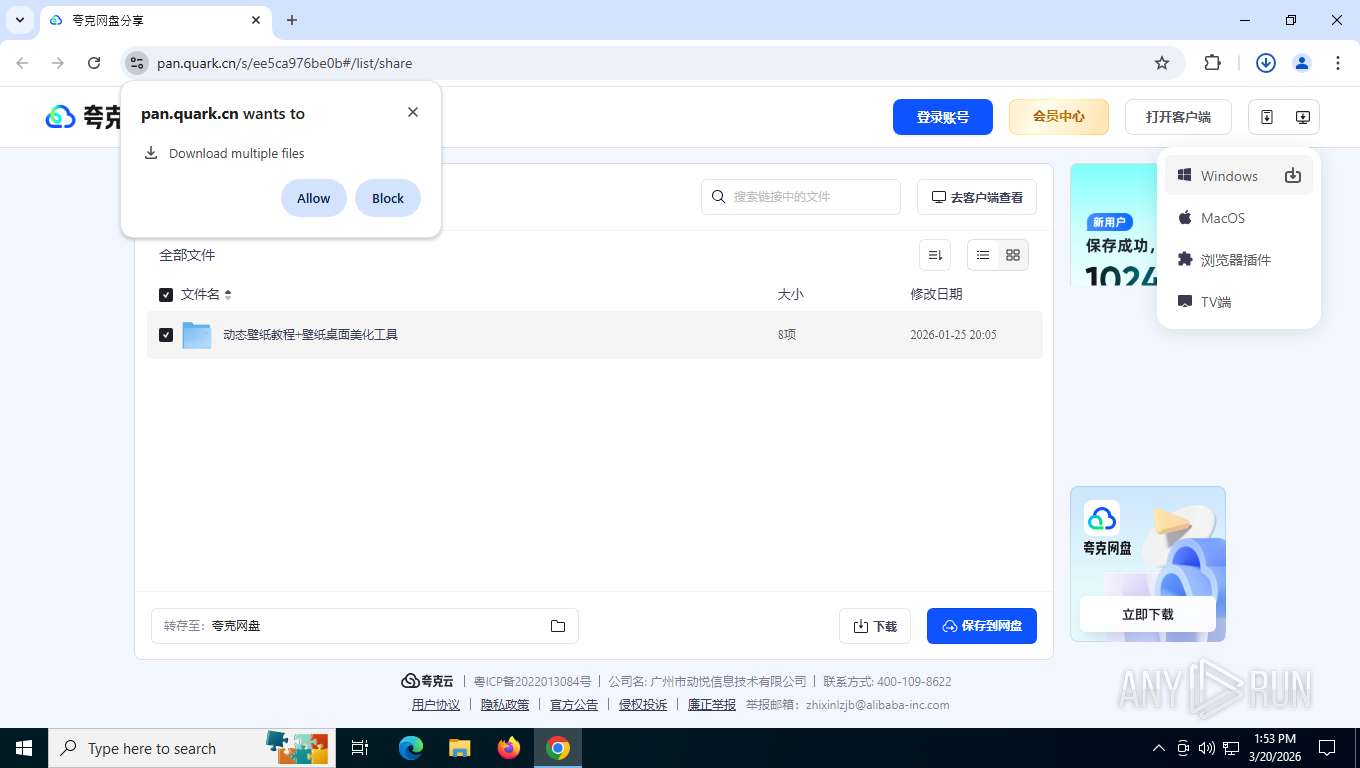This screenshot has height=768, width=1360.
Task: Open the 动态壁纸教程+壁纸桌面美化工具 folder icon
Action: pyautogui.click(x=197, y=335)
